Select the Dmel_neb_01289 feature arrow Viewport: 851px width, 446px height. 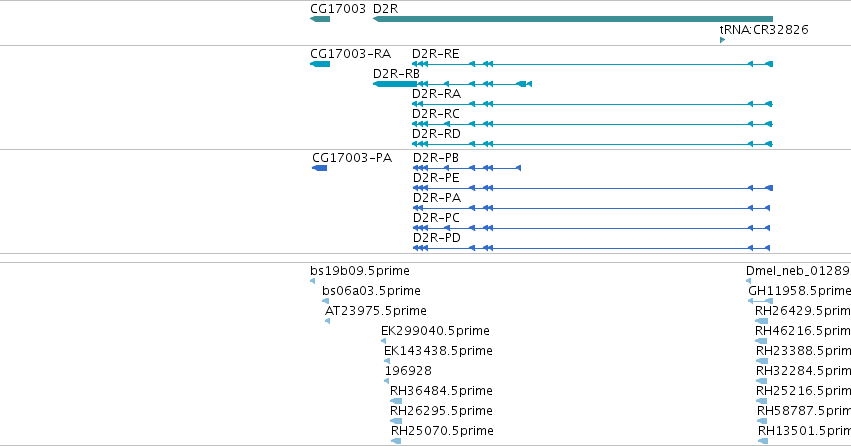pyautogui.click(x=749, y=281)
